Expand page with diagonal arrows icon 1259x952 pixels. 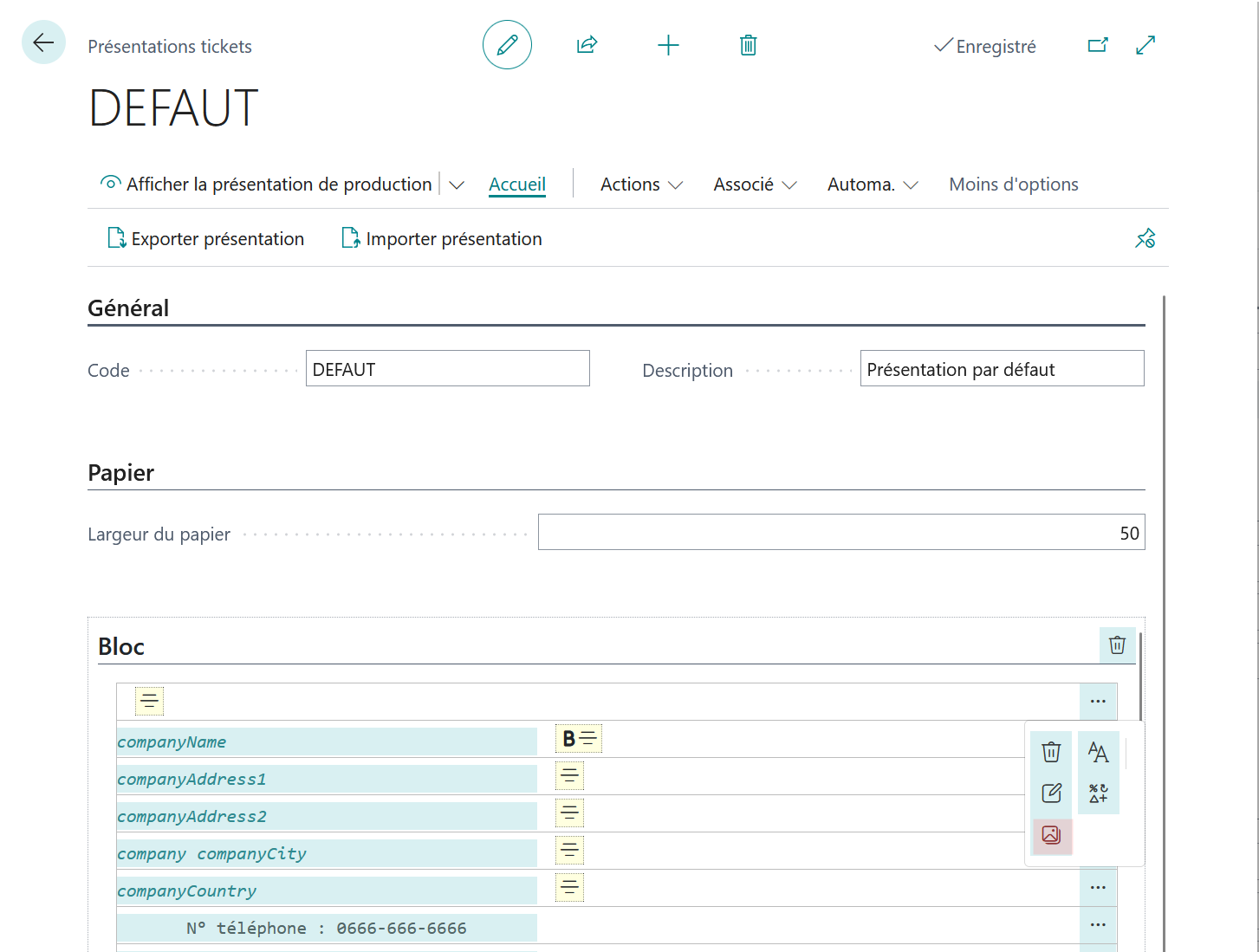coord(1145,45)
